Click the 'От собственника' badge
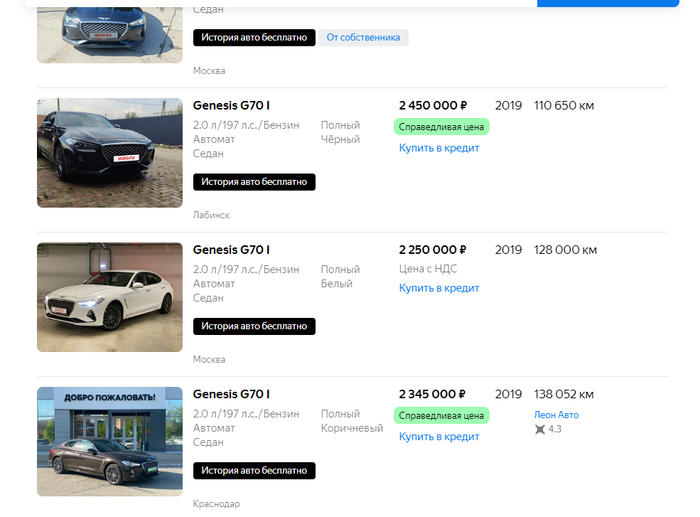 click(363, 38)
